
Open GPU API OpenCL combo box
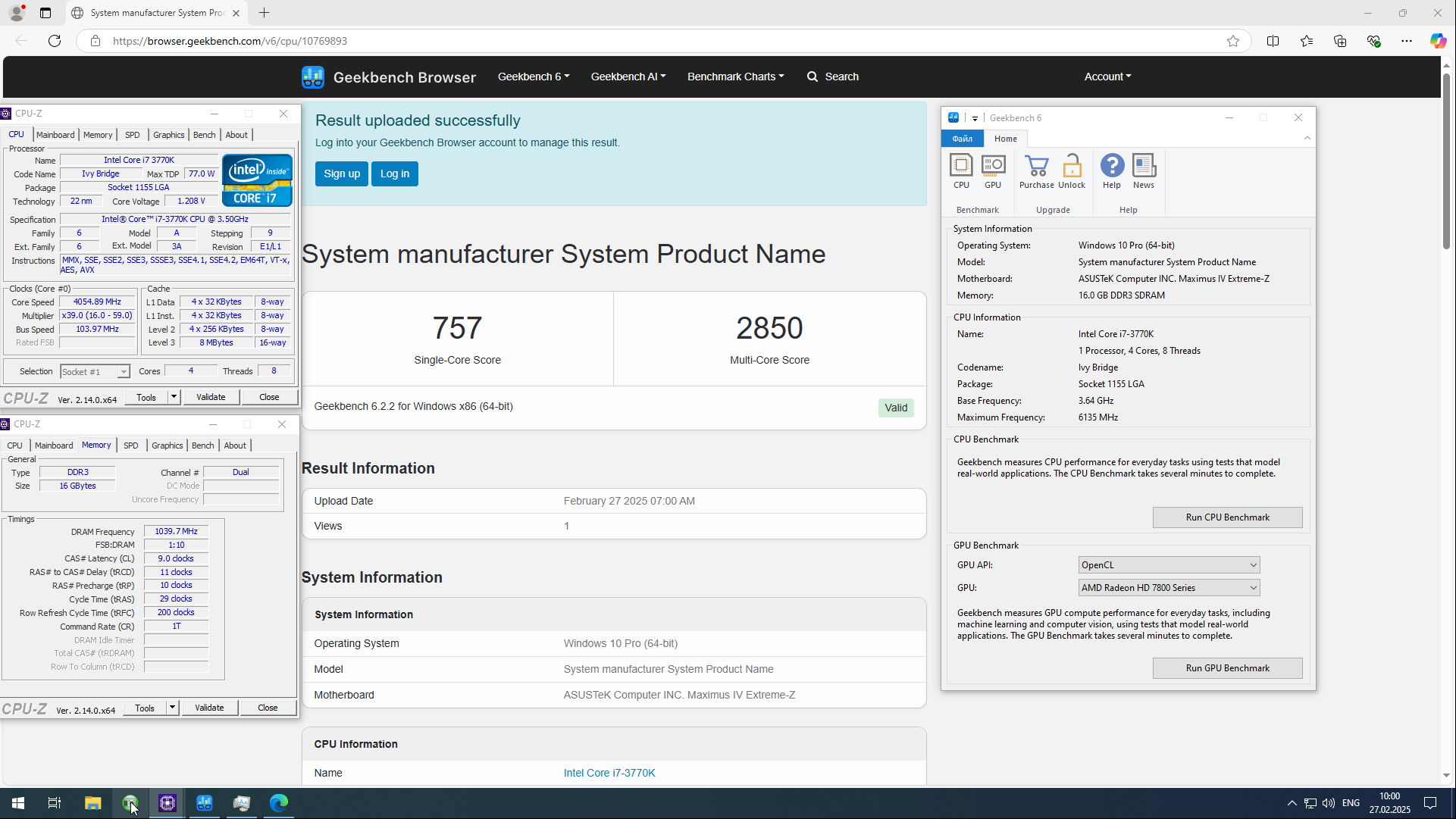[x=1169, y=565]
